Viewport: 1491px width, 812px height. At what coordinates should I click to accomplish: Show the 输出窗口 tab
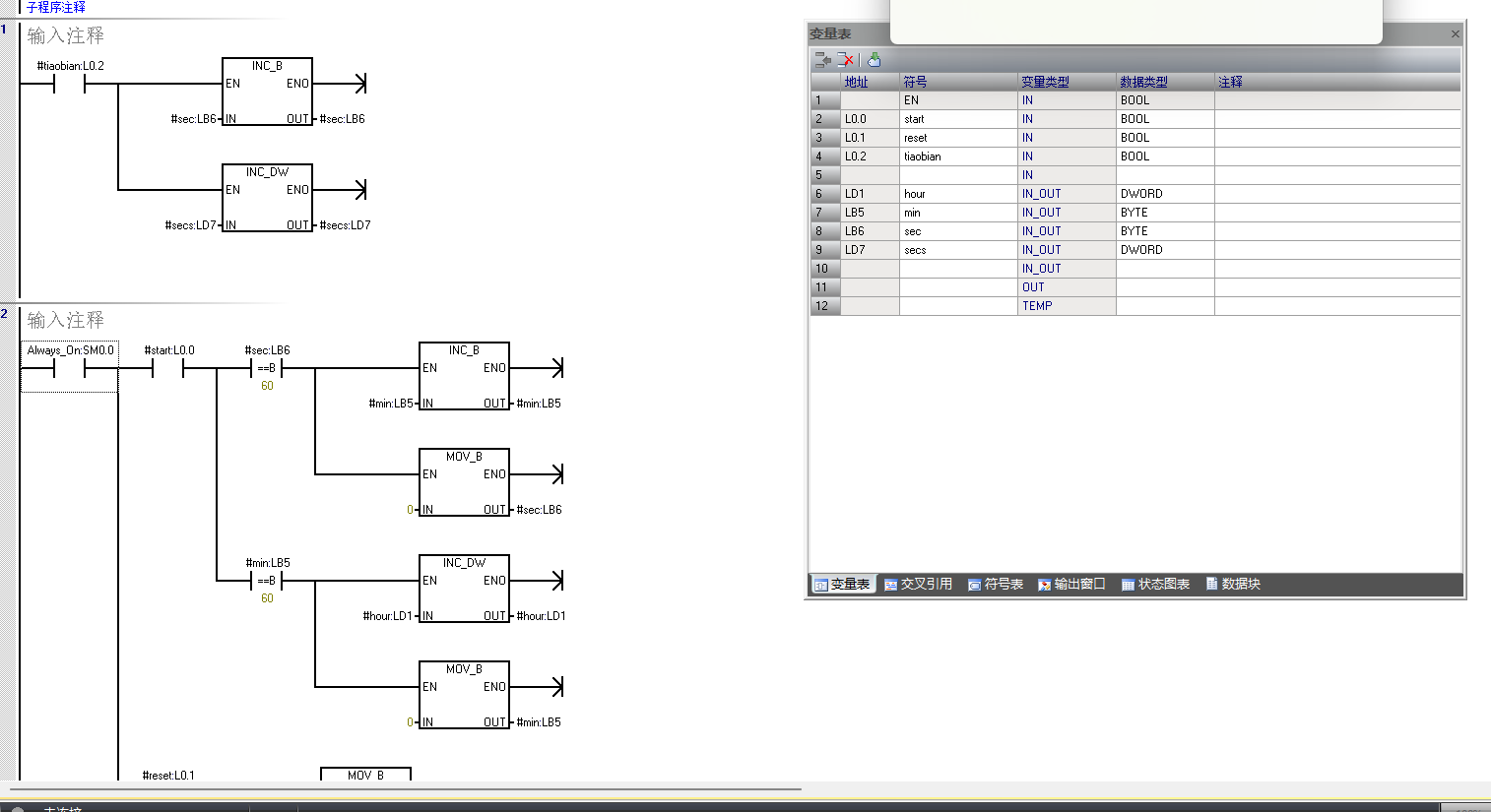coord(1071,584)
